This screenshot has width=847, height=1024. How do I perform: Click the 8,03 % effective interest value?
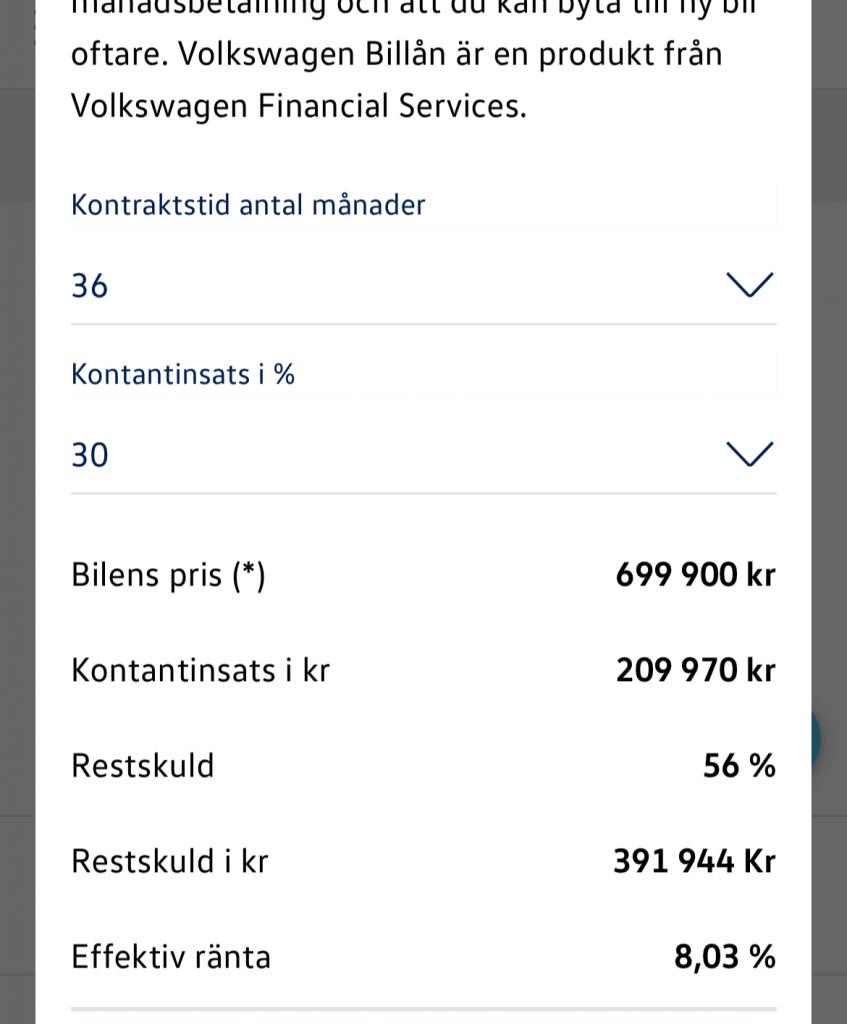(x=725, y=957)
